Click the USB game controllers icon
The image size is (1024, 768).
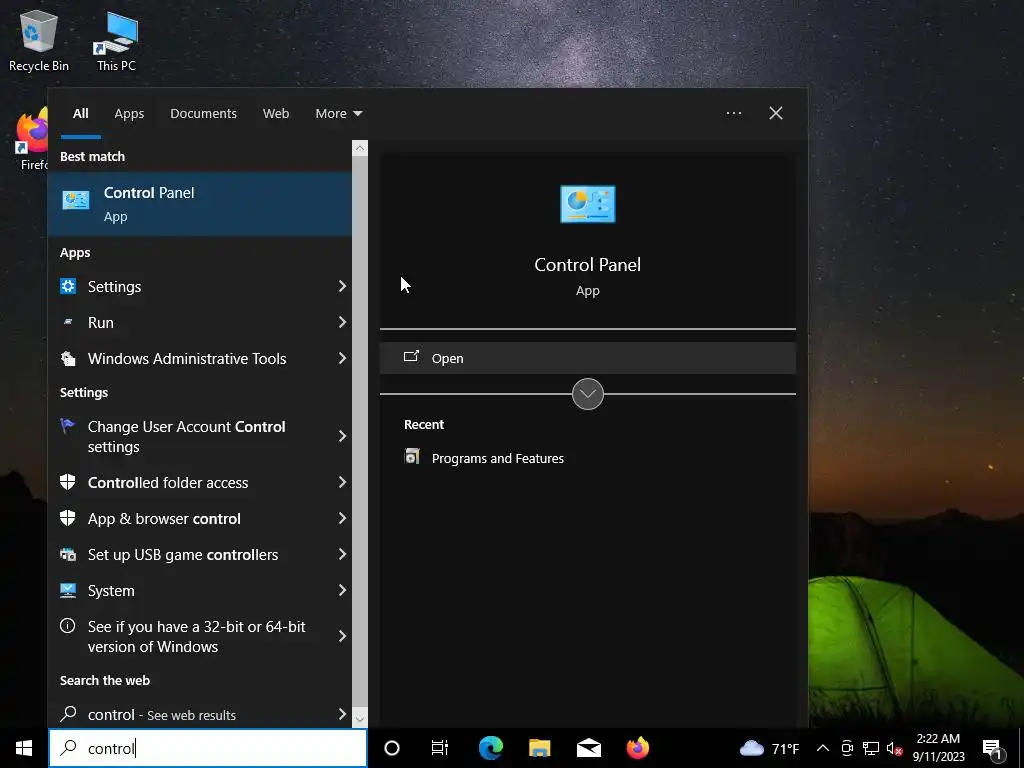tap(68, 554)
